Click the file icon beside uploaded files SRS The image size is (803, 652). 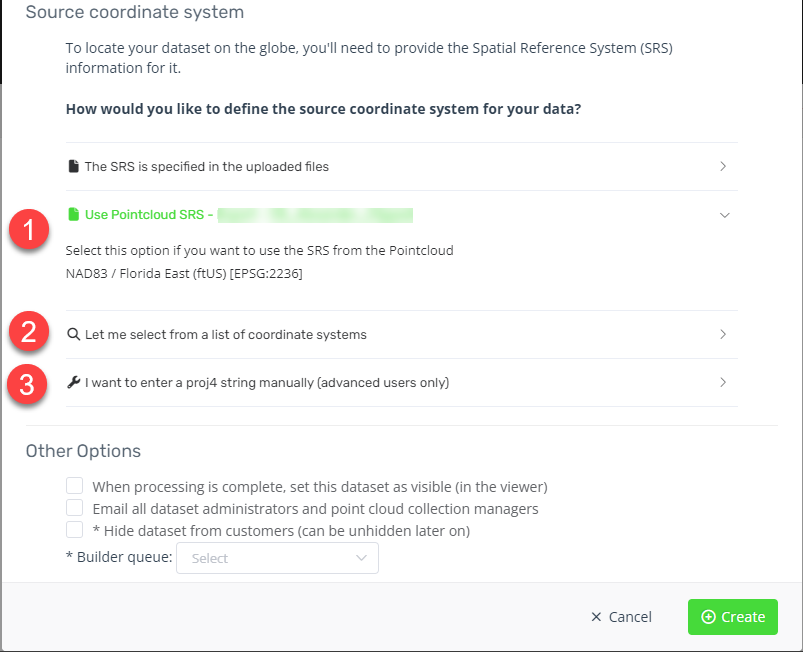pos(72,167)
